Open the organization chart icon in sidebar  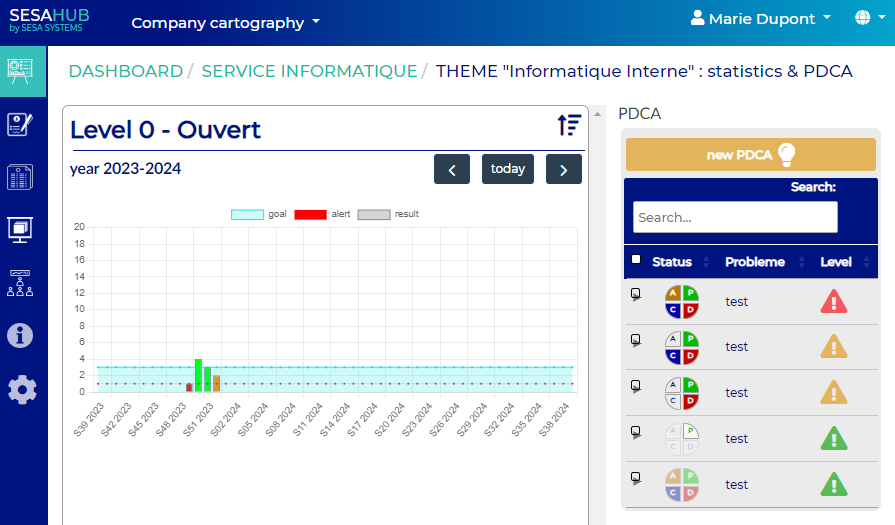22,282
